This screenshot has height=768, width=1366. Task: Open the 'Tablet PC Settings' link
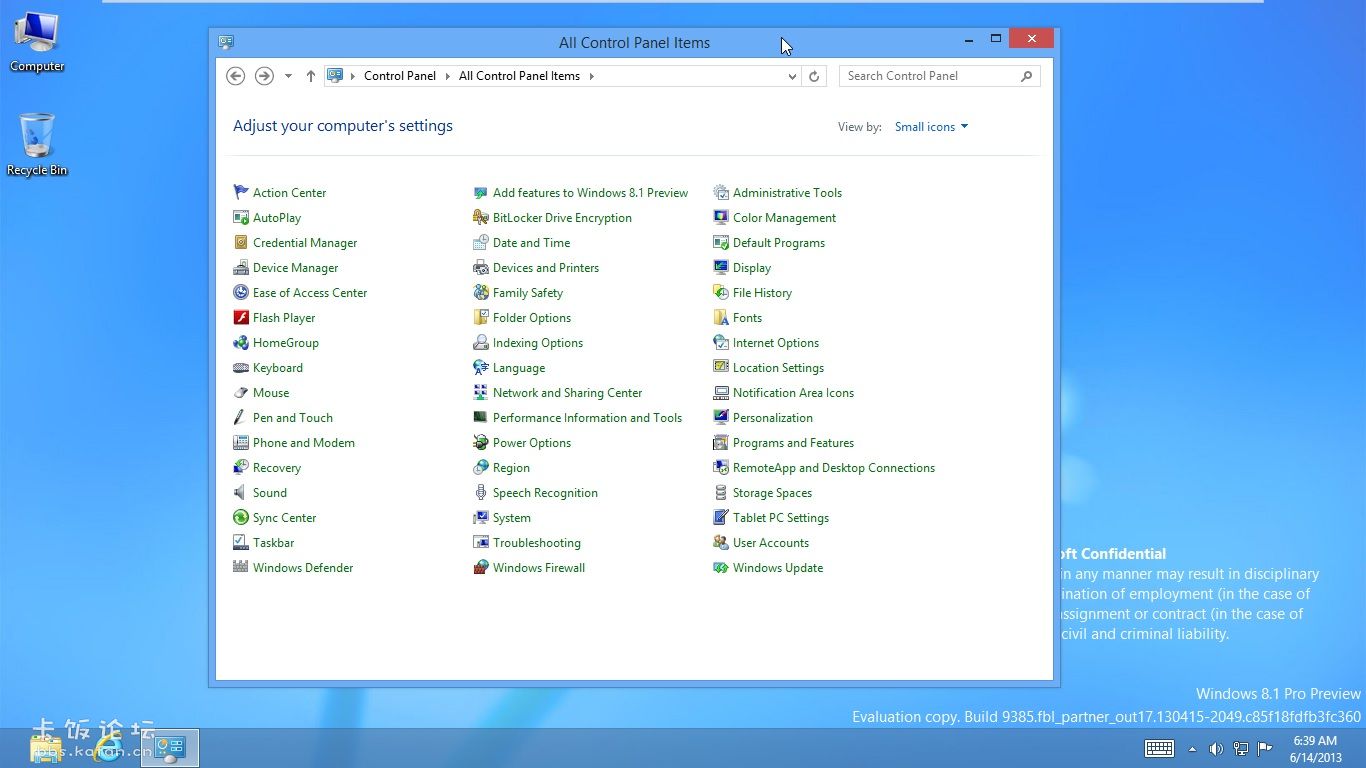[781, 517]
